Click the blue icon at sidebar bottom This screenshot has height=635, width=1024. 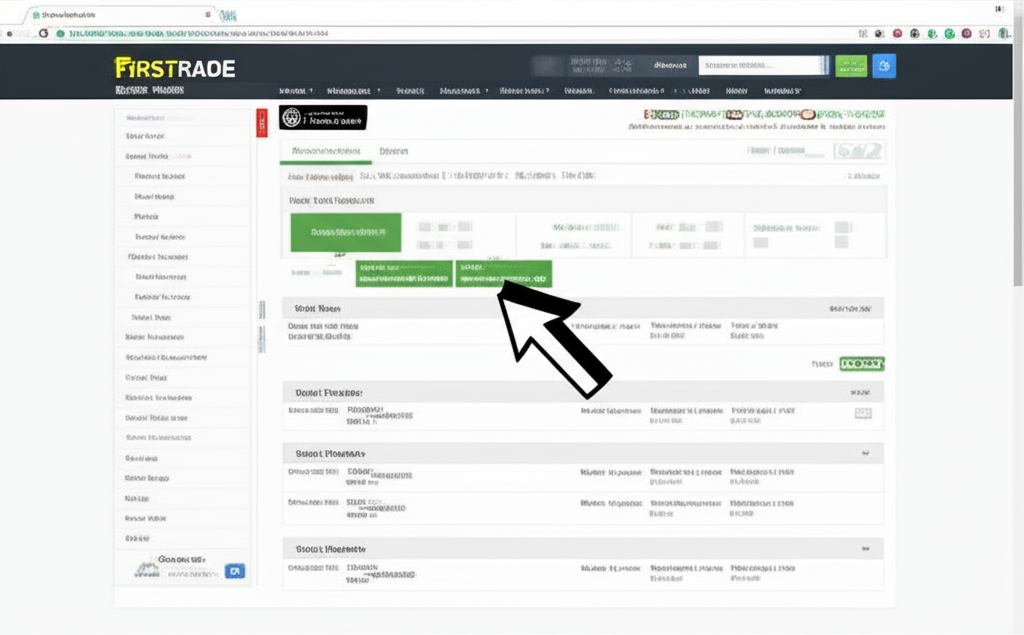(235, 571)
